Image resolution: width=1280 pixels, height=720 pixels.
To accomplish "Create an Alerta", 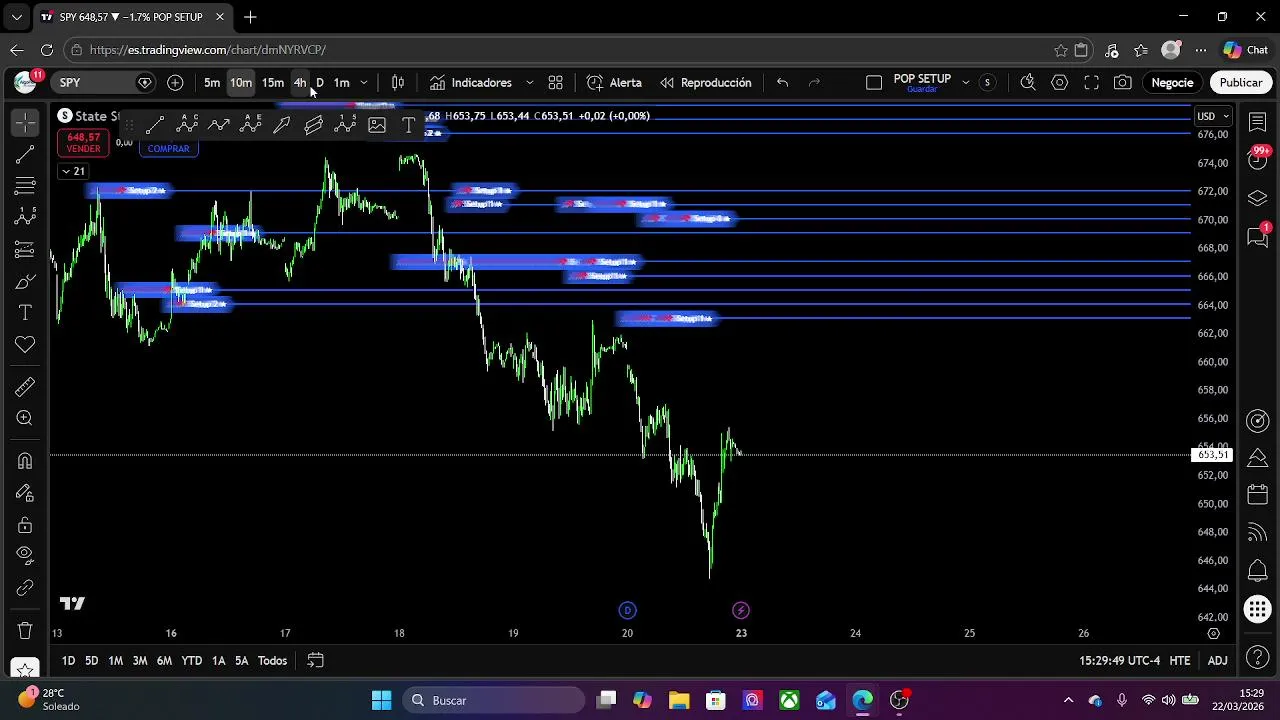I will click(614, 83).
